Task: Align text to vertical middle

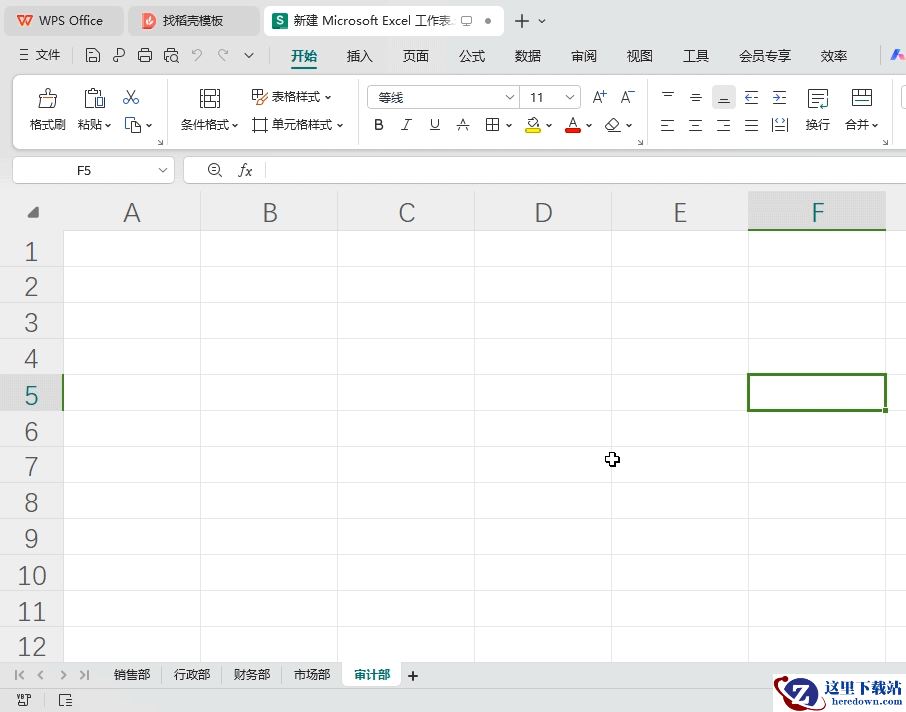Action: pos(696,97)
